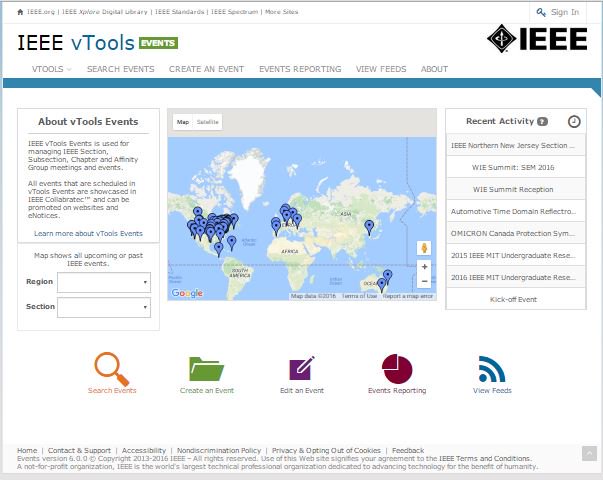Click the More Sites link
Viewport: 603px width, 480px height.
coord(282,12)
